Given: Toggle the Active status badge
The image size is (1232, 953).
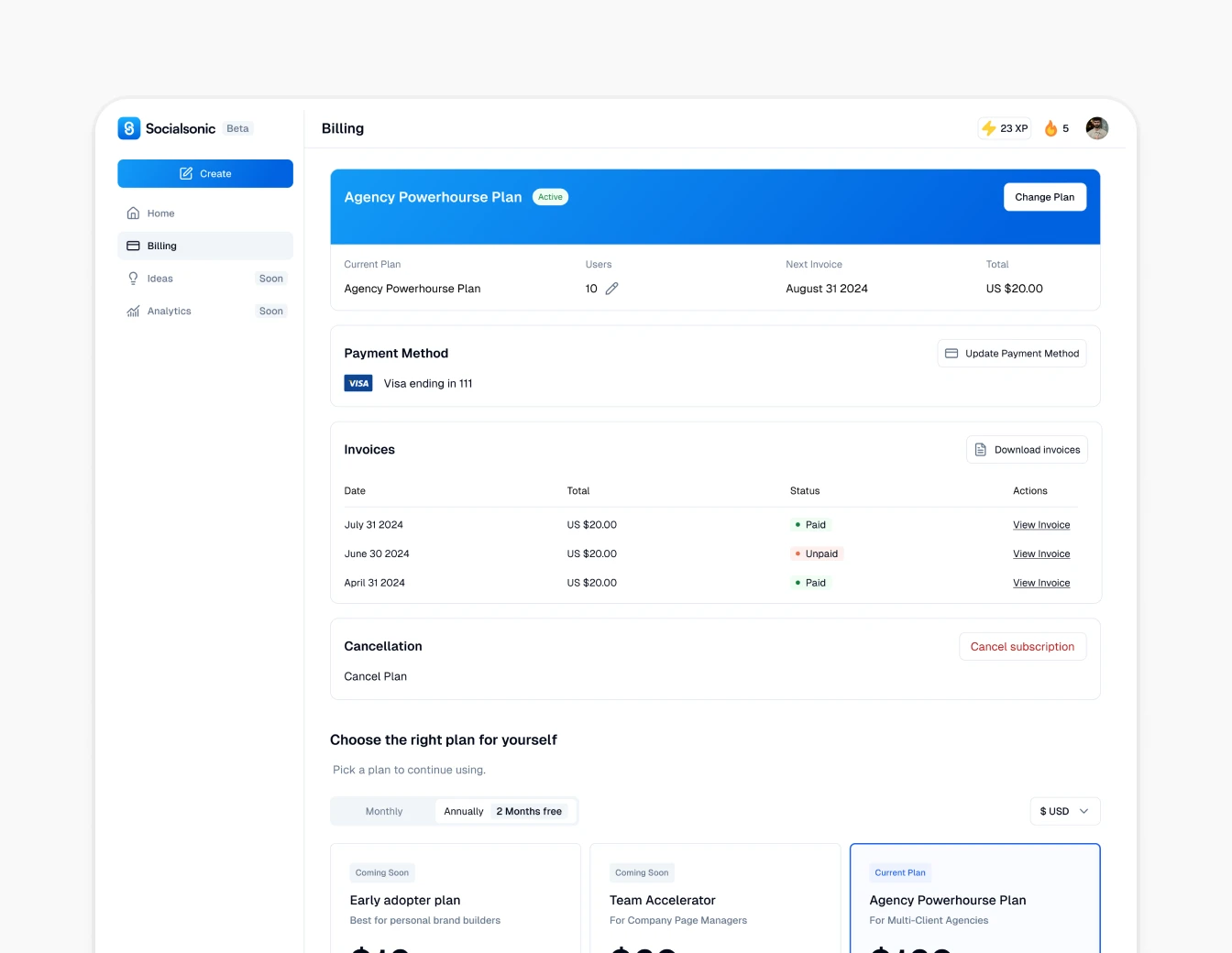Looking at the screenshot, I should pyautogui.click(x=550, y=196).
